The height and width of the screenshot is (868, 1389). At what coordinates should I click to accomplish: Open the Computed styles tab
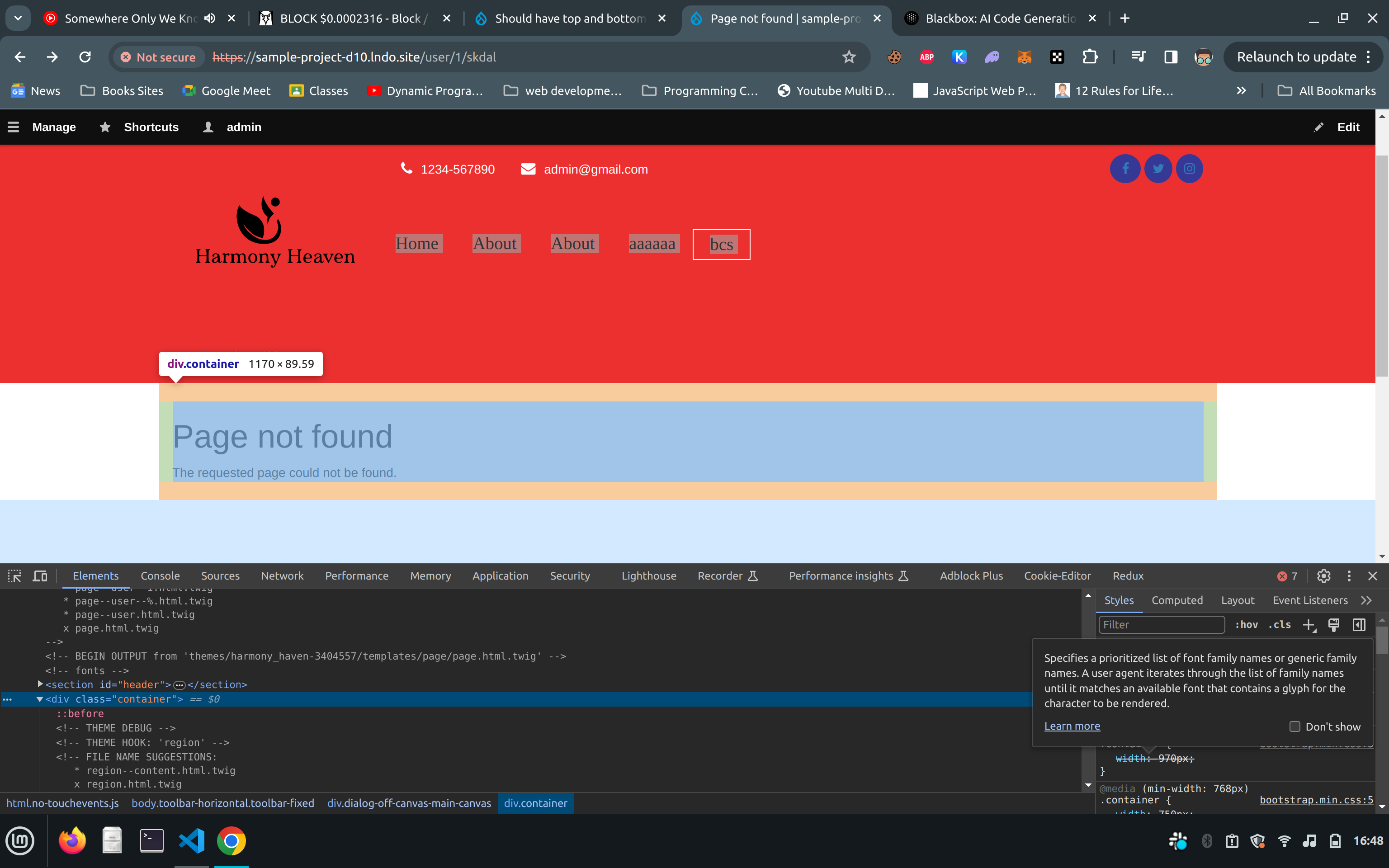click(1176, 600)
